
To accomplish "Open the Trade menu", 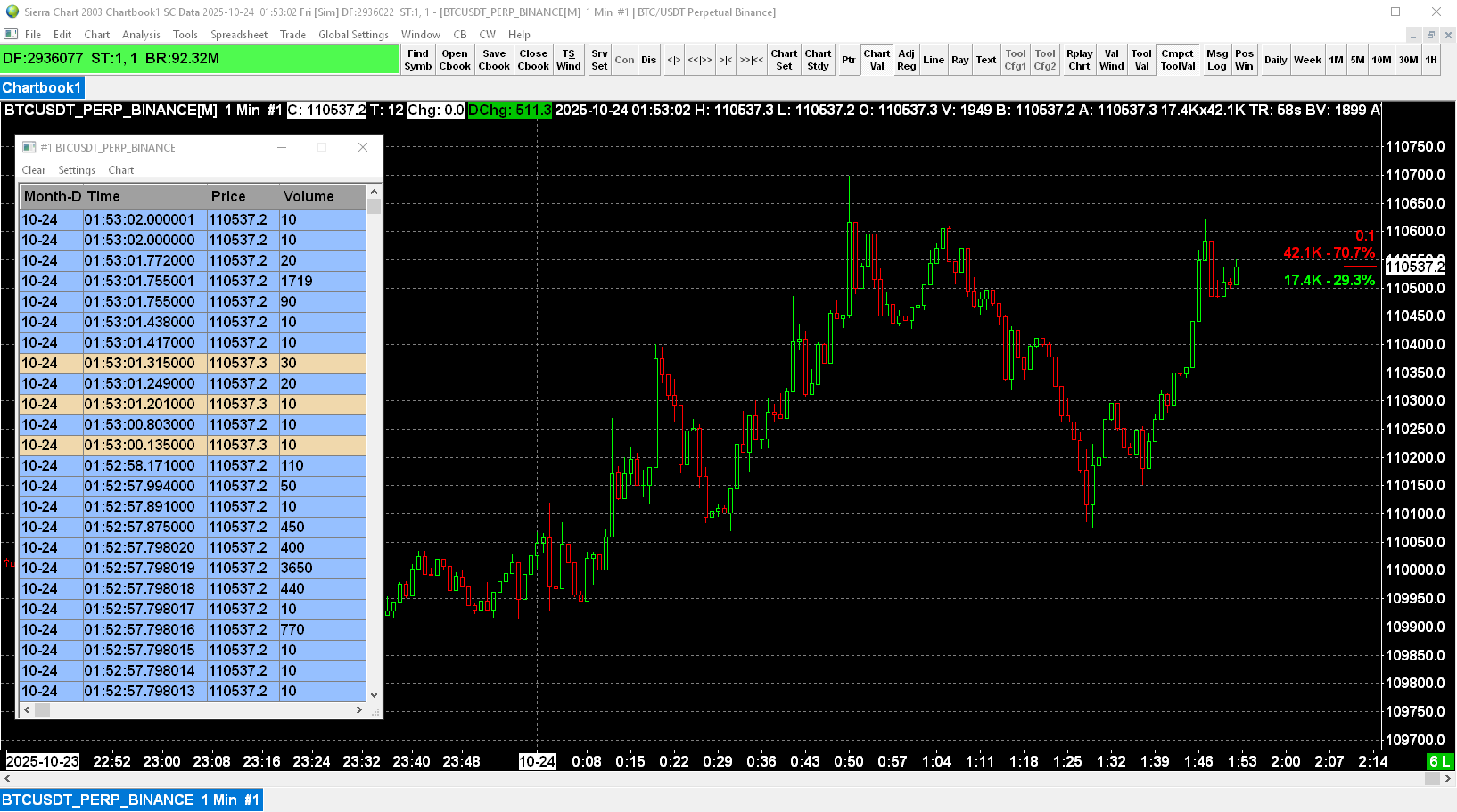I will (x=292, y=35).
